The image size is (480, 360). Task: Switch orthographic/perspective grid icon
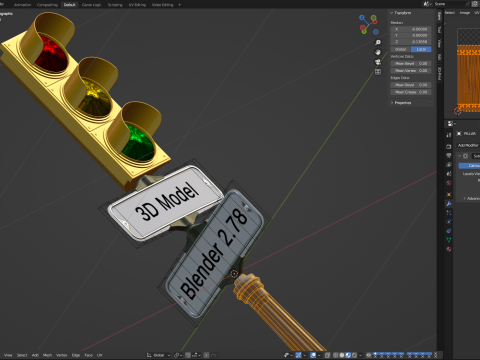tap(378, 72)
